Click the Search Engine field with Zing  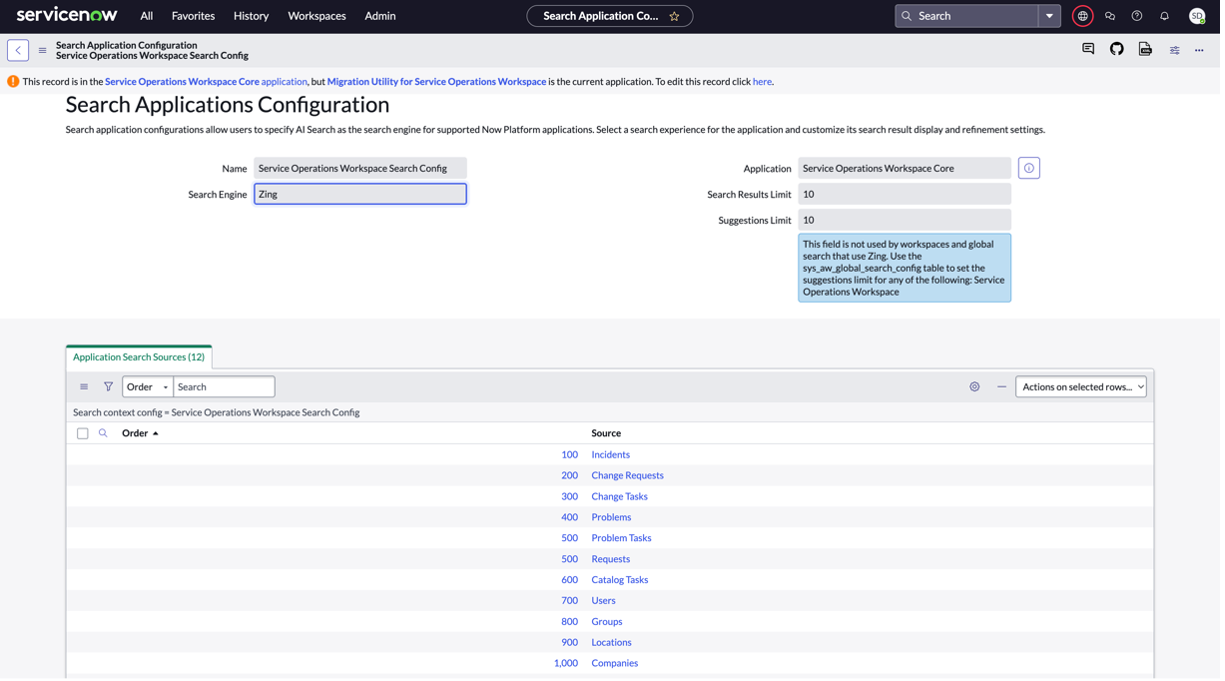coord(361,195)
